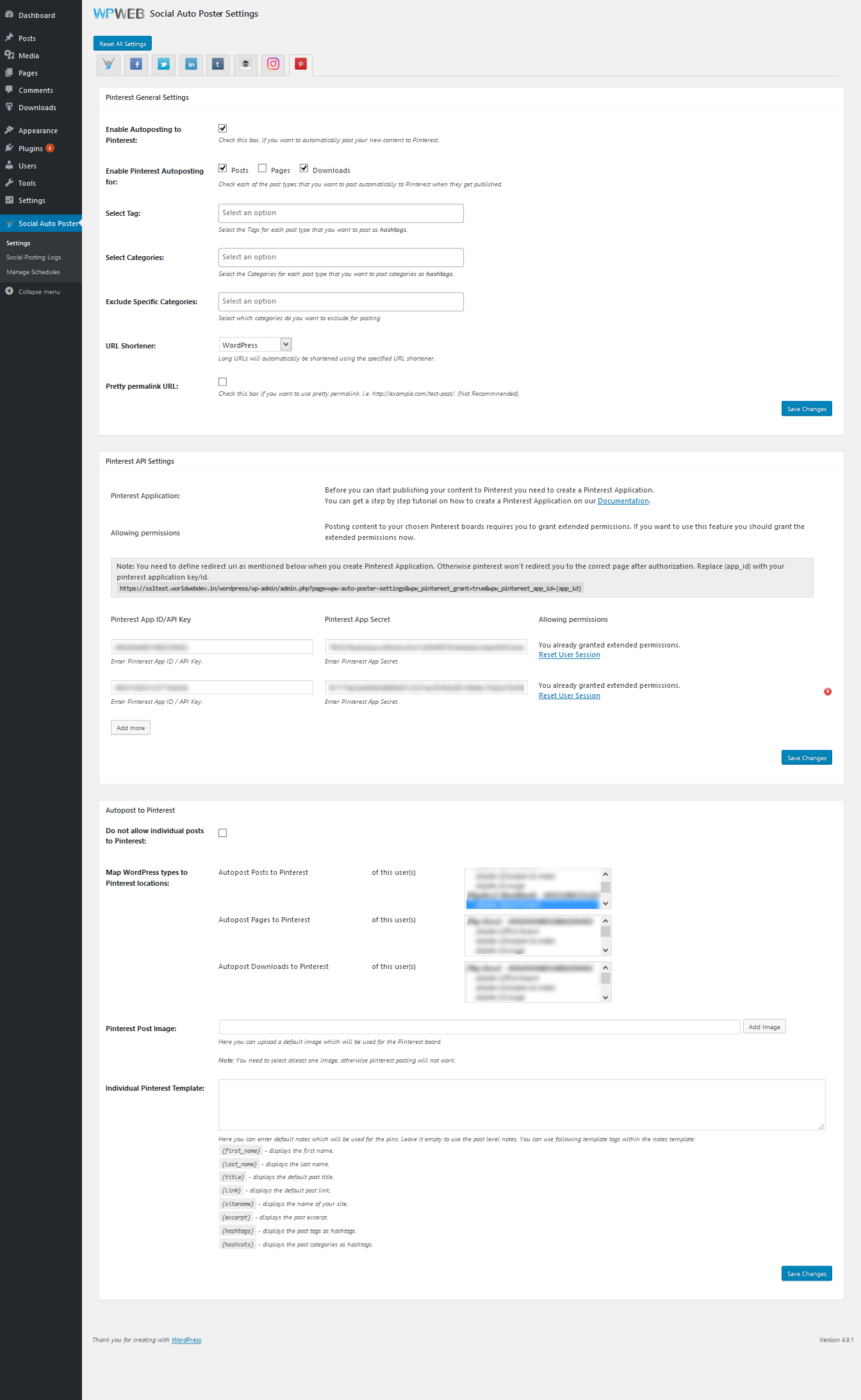
Task: Enable Pages for Pinterest autoposting
Action: pos(263,168)
